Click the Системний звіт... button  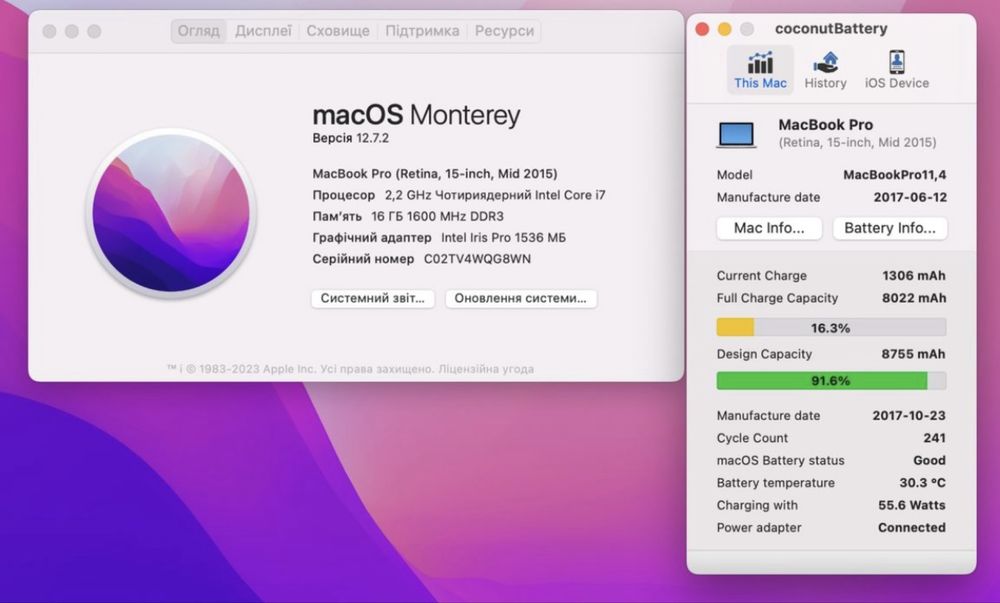pyautogui.click(x=373, y=298)
